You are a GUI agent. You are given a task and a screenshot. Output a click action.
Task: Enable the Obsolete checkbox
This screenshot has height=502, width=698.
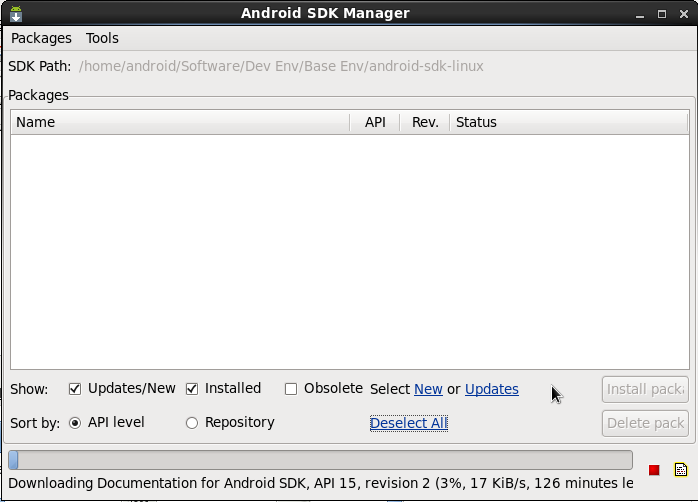pos(291,389)
